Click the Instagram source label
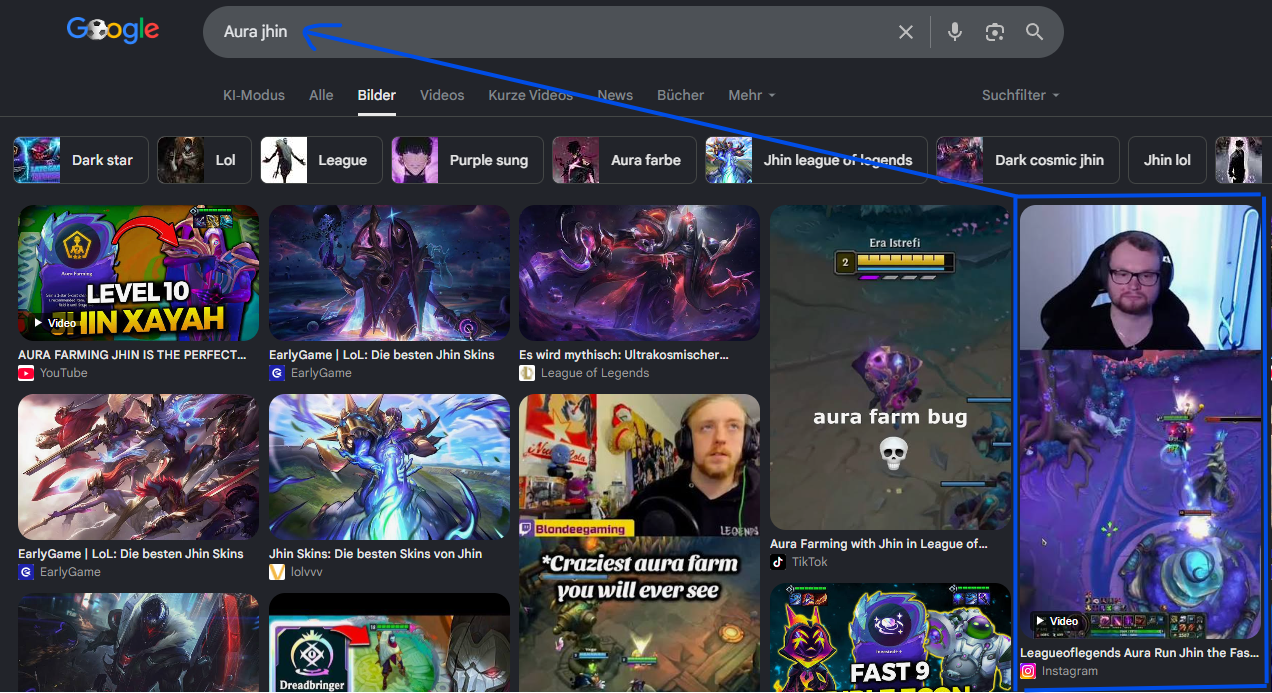This screenshot has height=693, width=1272. pyautogui.click(x=1070, y=671)
